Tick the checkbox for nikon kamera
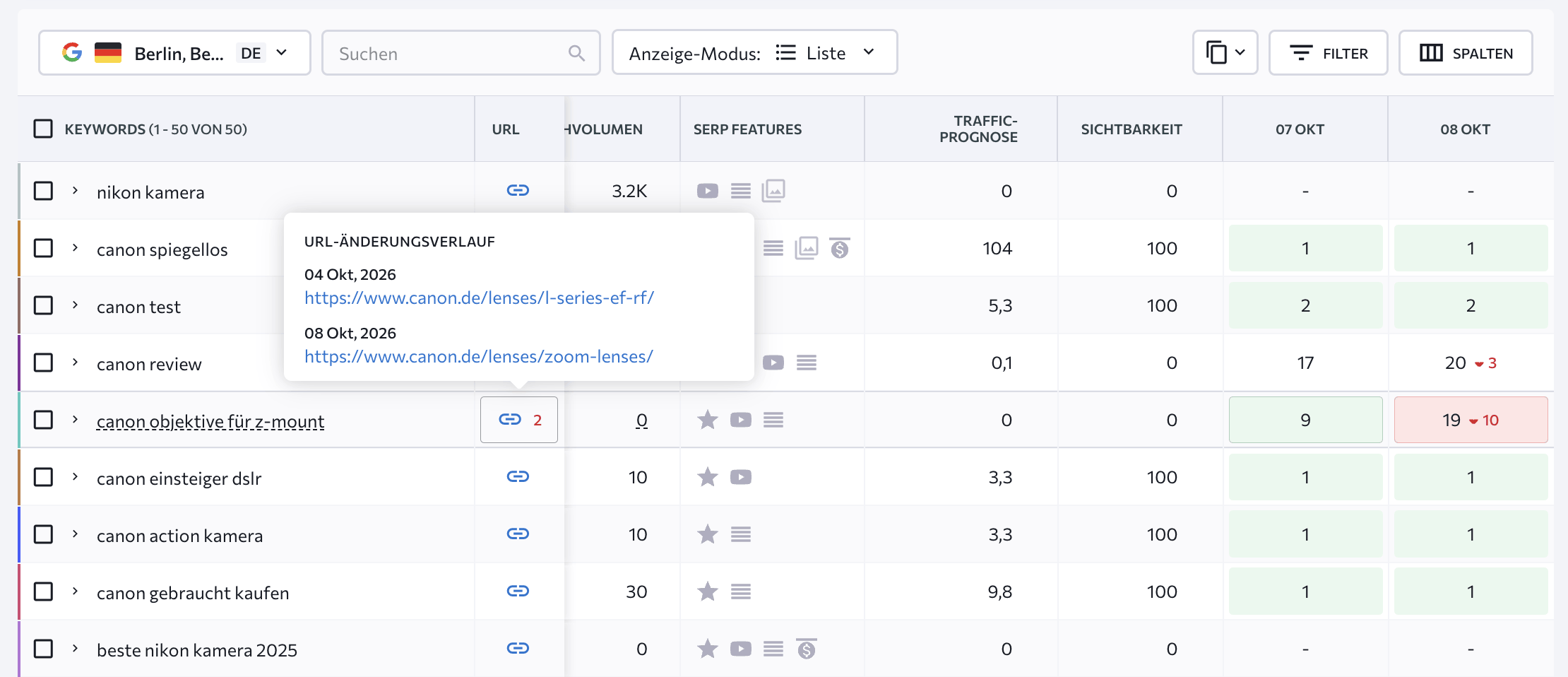 point(43,191)
